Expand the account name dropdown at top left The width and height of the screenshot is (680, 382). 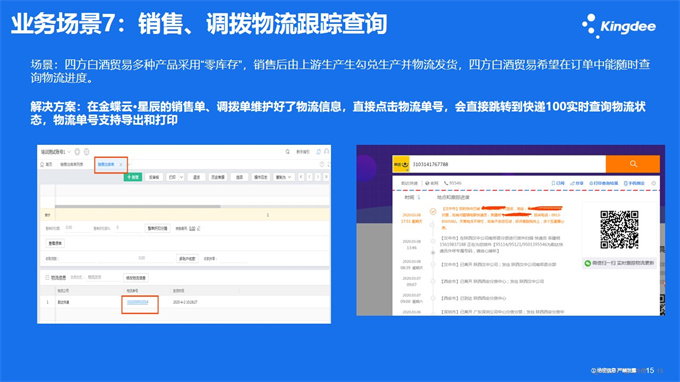tap(69, 152)
